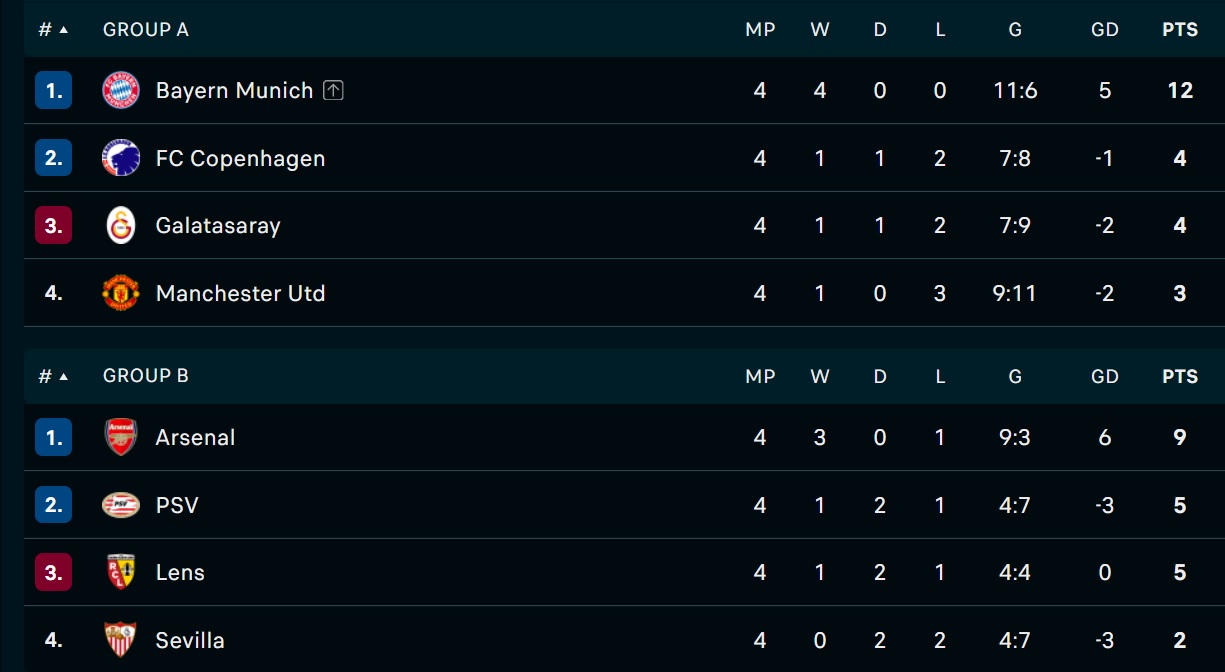Open the Sevilla team link
Image resolution: width=1225 pixels, height=672 pixels.
190,640
